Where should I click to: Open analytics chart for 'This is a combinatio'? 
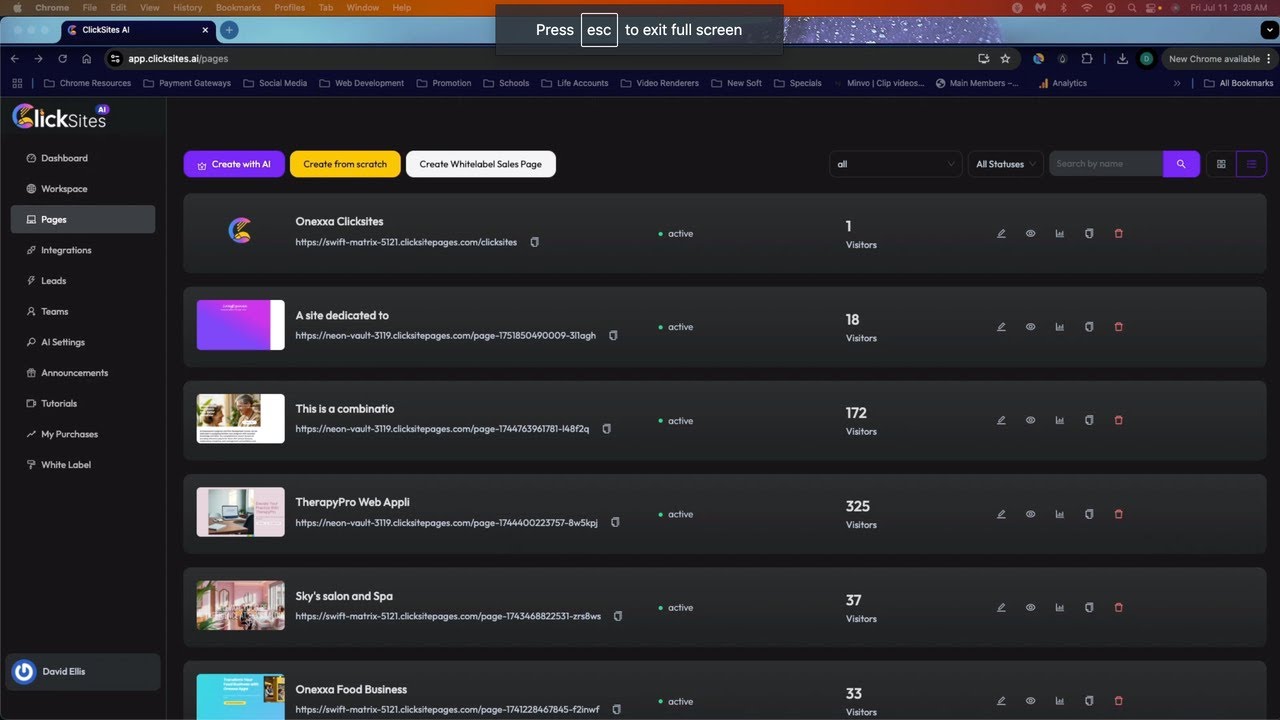tap(1059, 421)
